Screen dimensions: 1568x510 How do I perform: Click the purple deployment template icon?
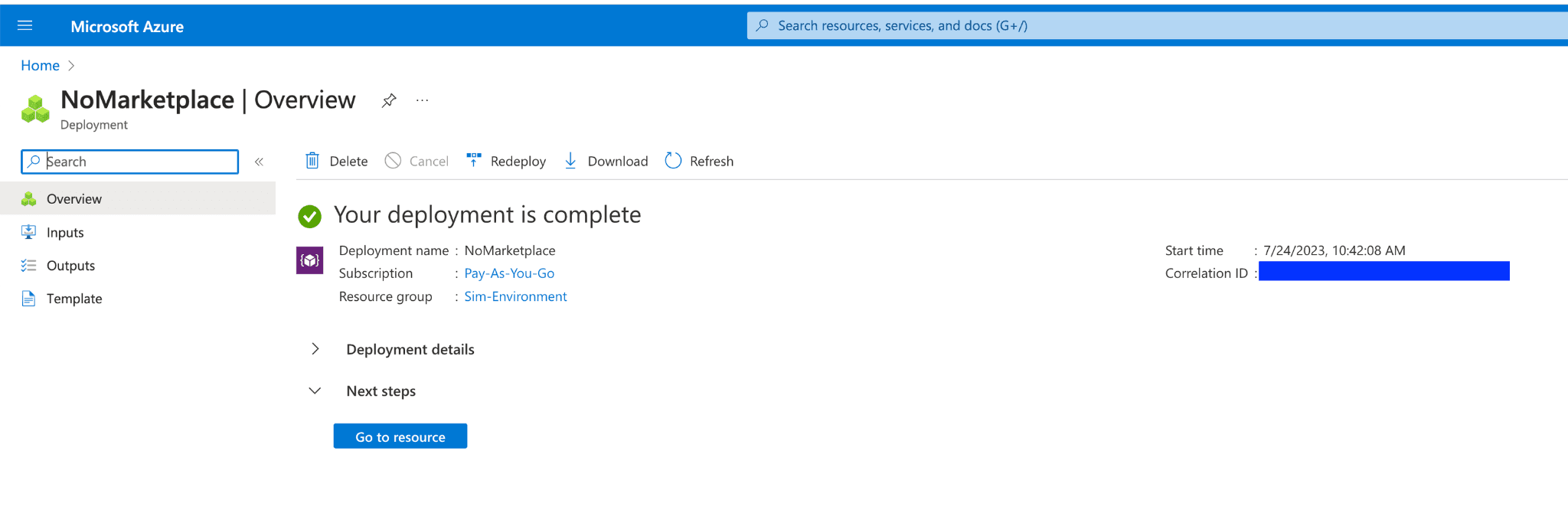309,260
